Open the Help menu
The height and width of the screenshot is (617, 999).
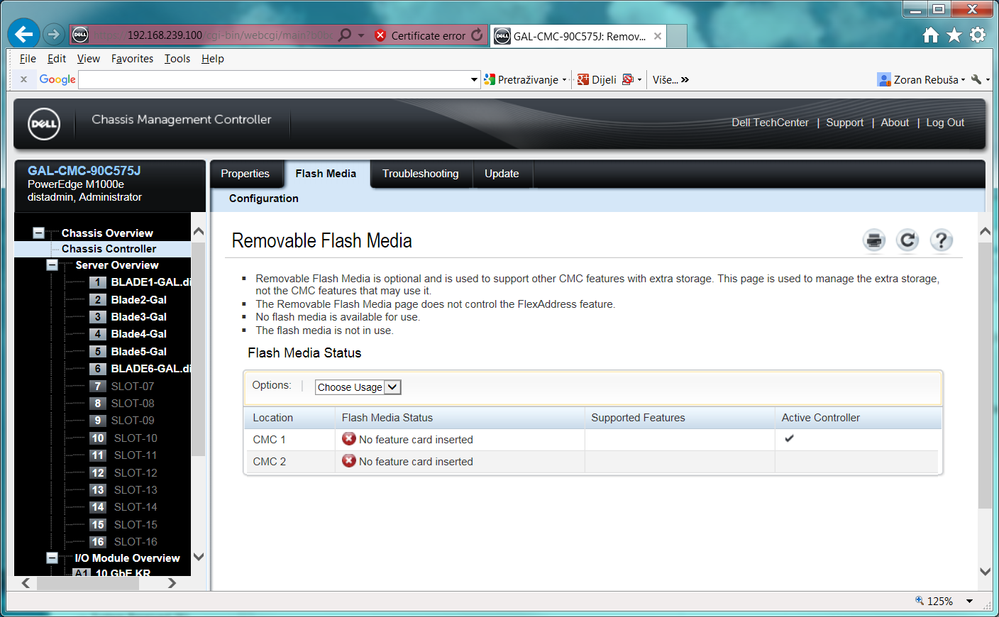[213, 59]
